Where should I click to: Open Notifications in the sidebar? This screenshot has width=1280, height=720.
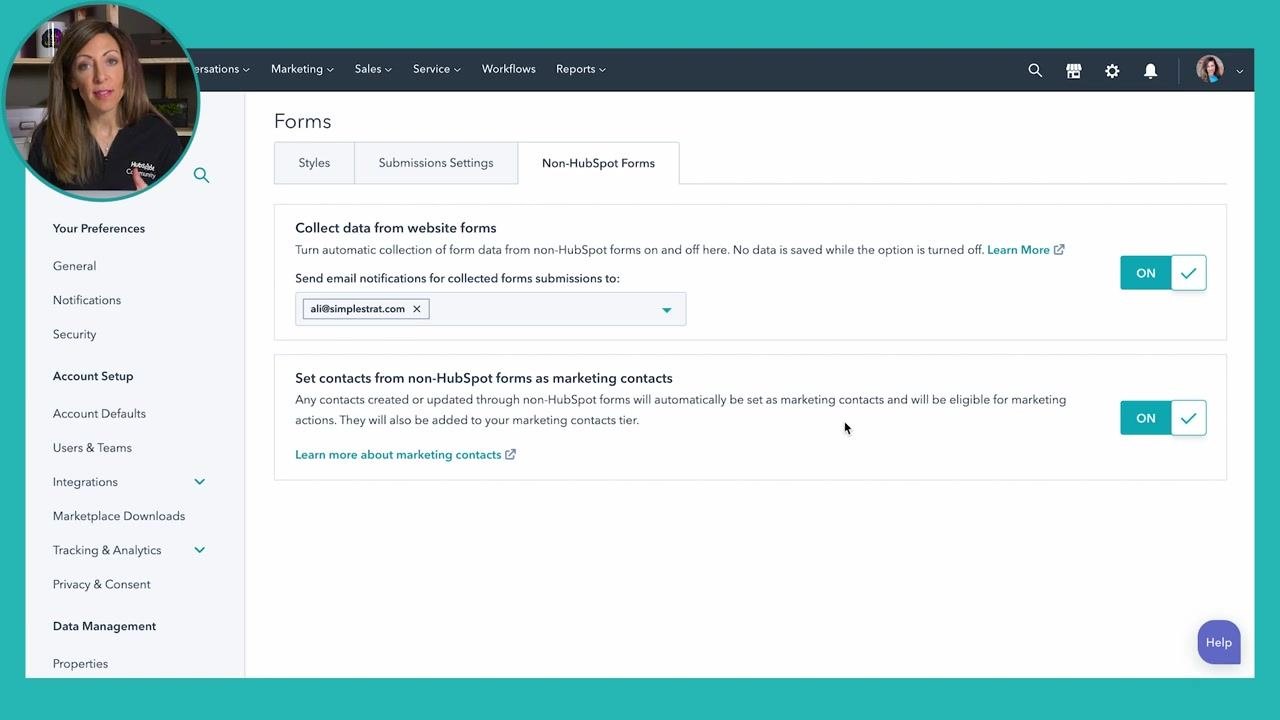point(87,300)
